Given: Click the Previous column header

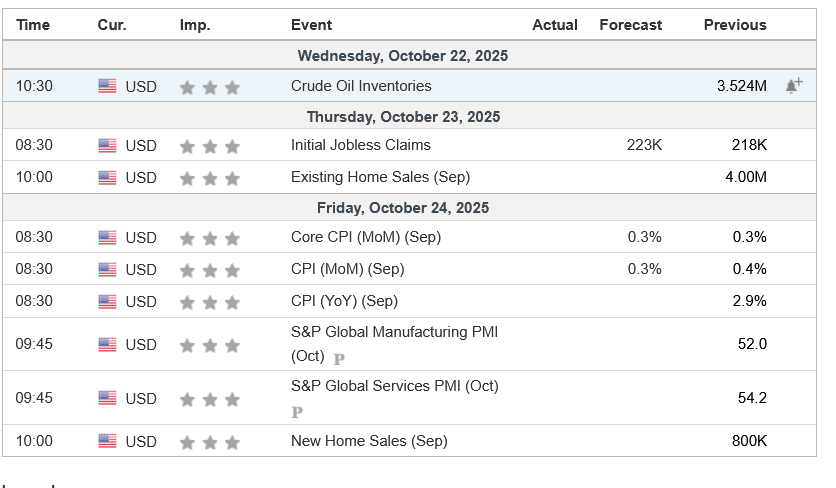Looking at the screenshot, I should coord(735,25).
